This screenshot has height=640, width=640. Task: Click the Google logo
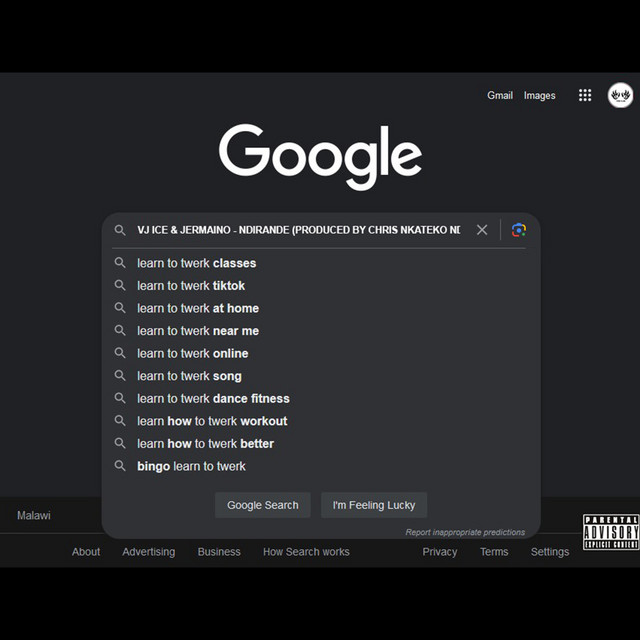click(x=320, y=155)
